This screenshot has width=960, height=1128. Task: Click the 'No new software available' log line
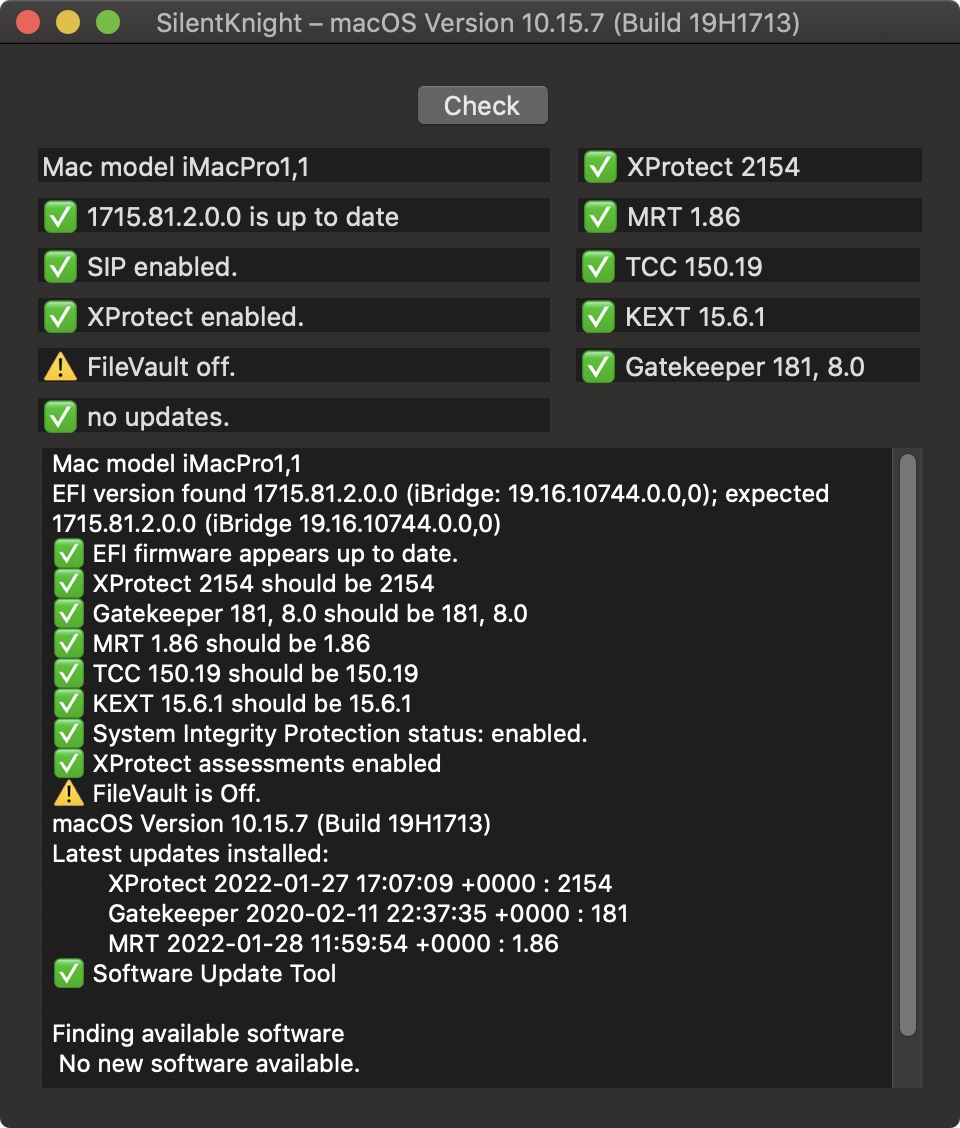(209, 1064)
